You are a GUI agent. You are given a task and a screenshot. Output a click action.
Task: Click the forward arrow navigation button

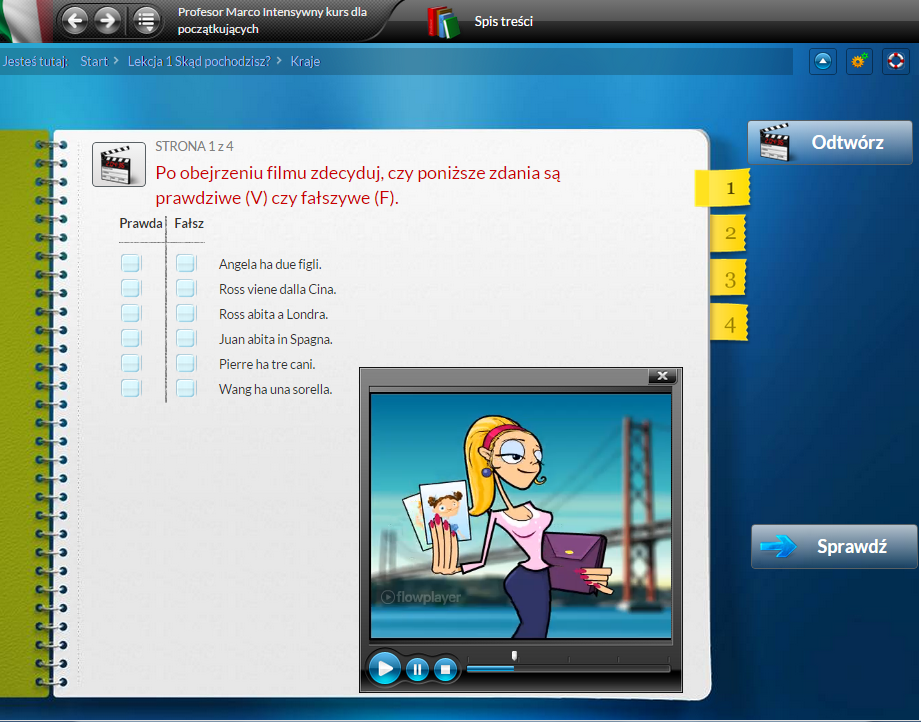pyautogui.click(x=108, y=19)
